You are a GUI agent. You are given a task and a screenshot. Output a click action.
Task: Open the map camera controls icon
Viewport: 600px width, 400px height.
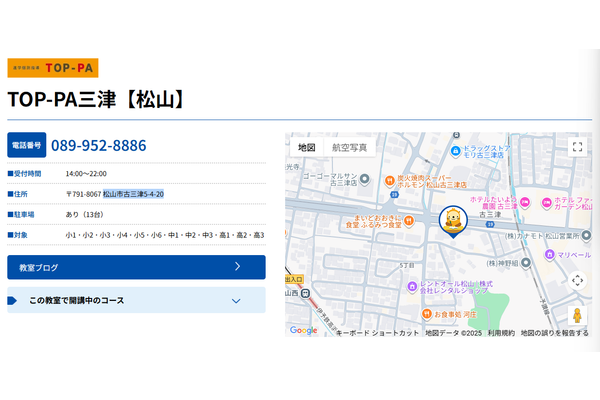pos(577,281)
